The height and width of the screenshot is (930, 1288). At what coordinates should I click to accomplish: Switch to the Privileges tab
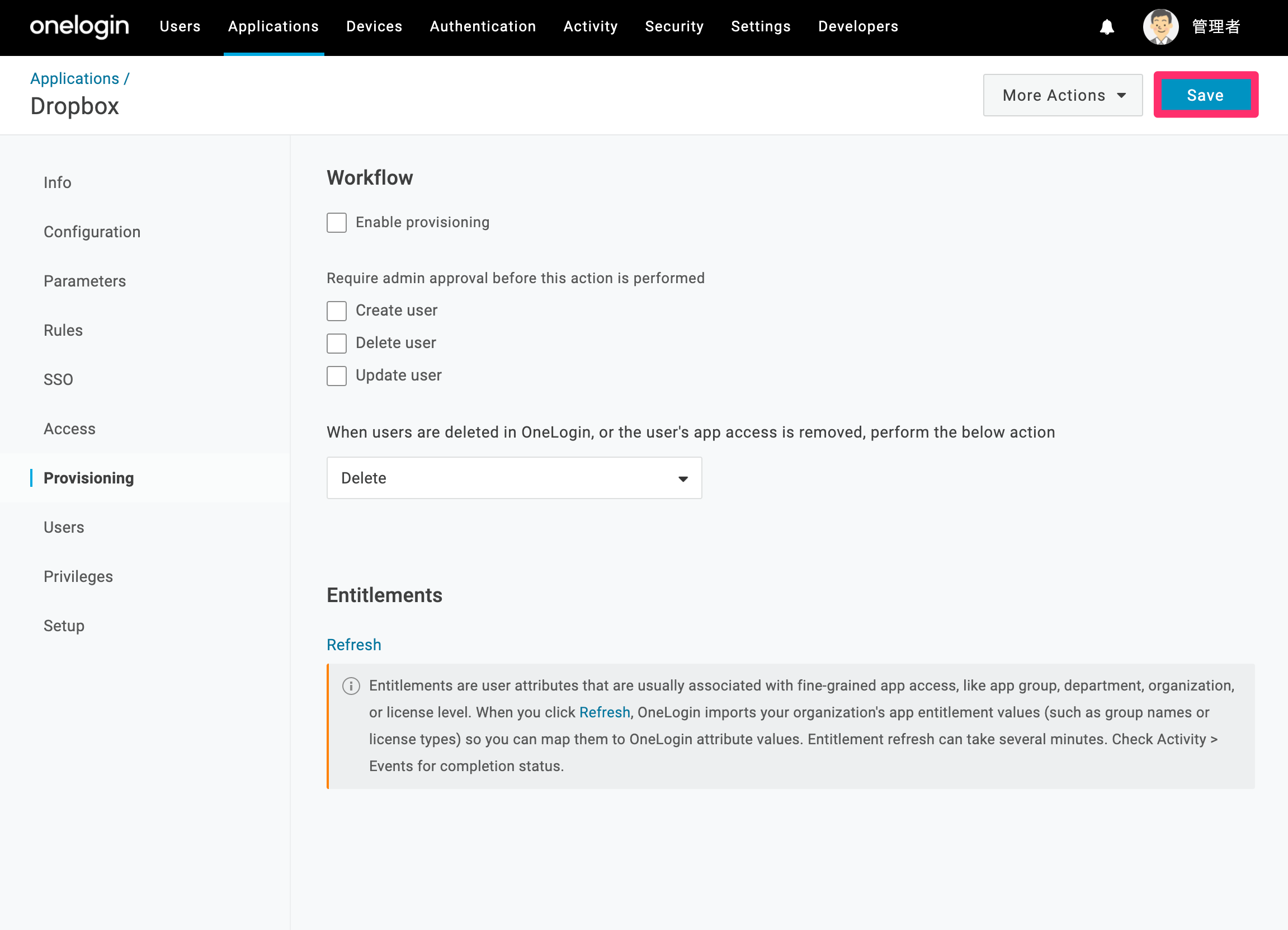78,577
